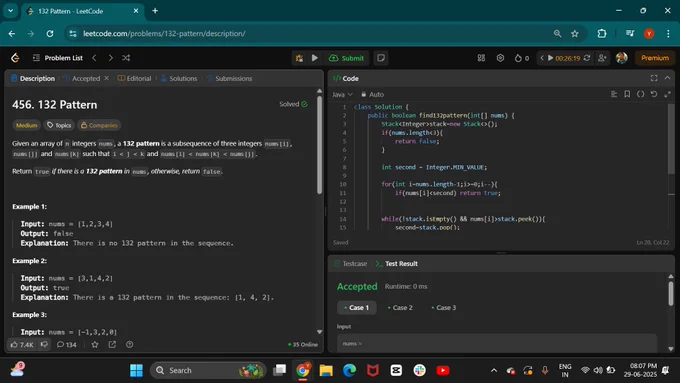The image size is (680, 383).
Task: Open the notes icon beside Submit
Action: (x=381, y=58)
